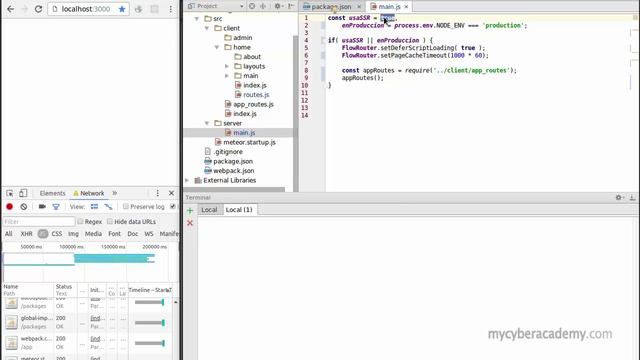
Task: Close the DevTools panel
Action: tap(171, 193)
